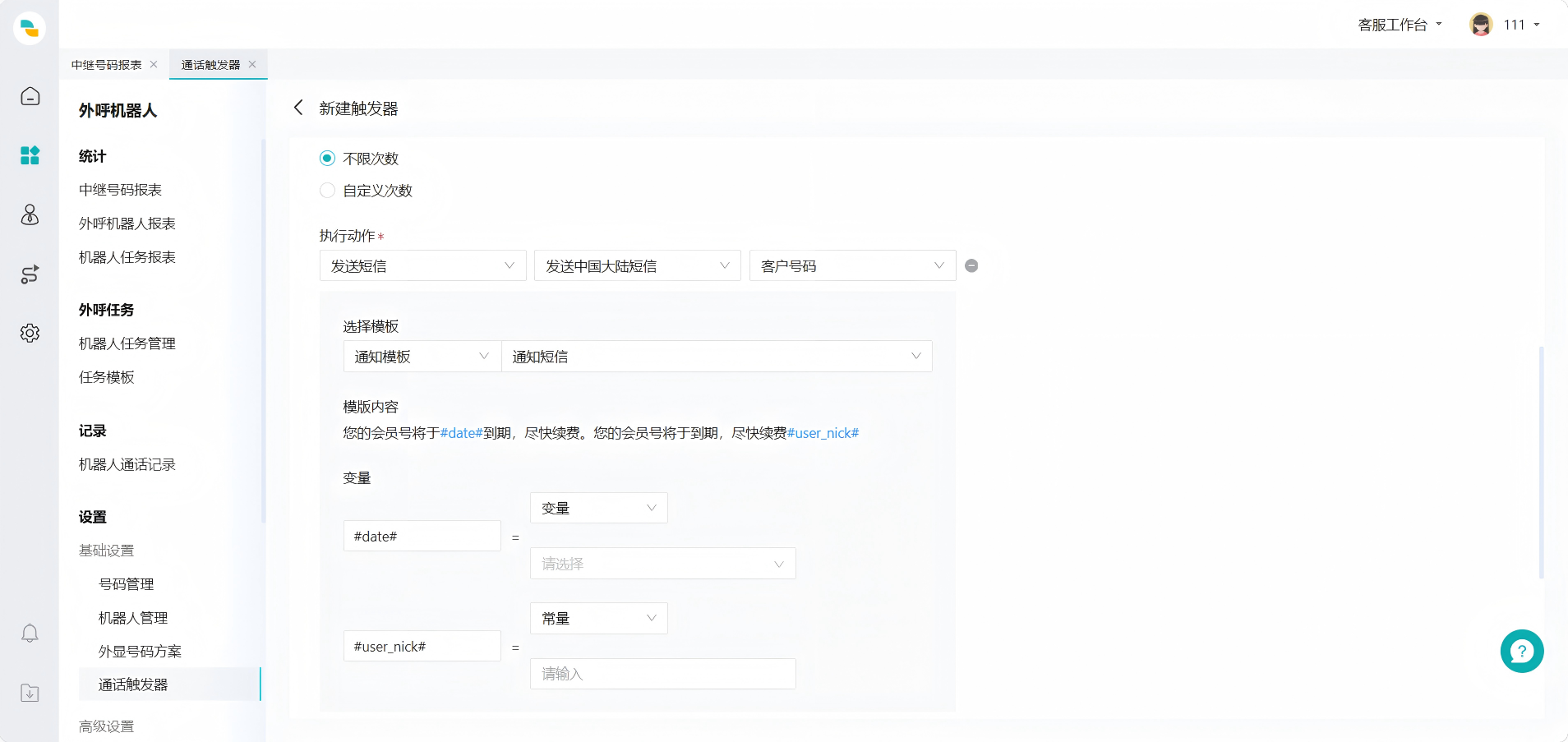Open 机器人任务管理 in the side menu
The width and height of the screenshot is (1568, 742).
pyautogui.click(x=127, y=343)
